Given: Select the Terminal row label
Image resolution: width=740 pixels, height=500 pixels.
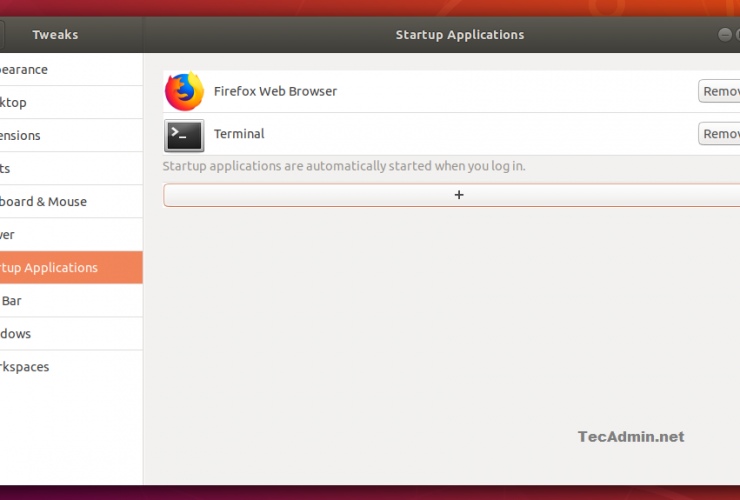Looking at the screenshot, I should pyautogui.click(x=239, y=134).
